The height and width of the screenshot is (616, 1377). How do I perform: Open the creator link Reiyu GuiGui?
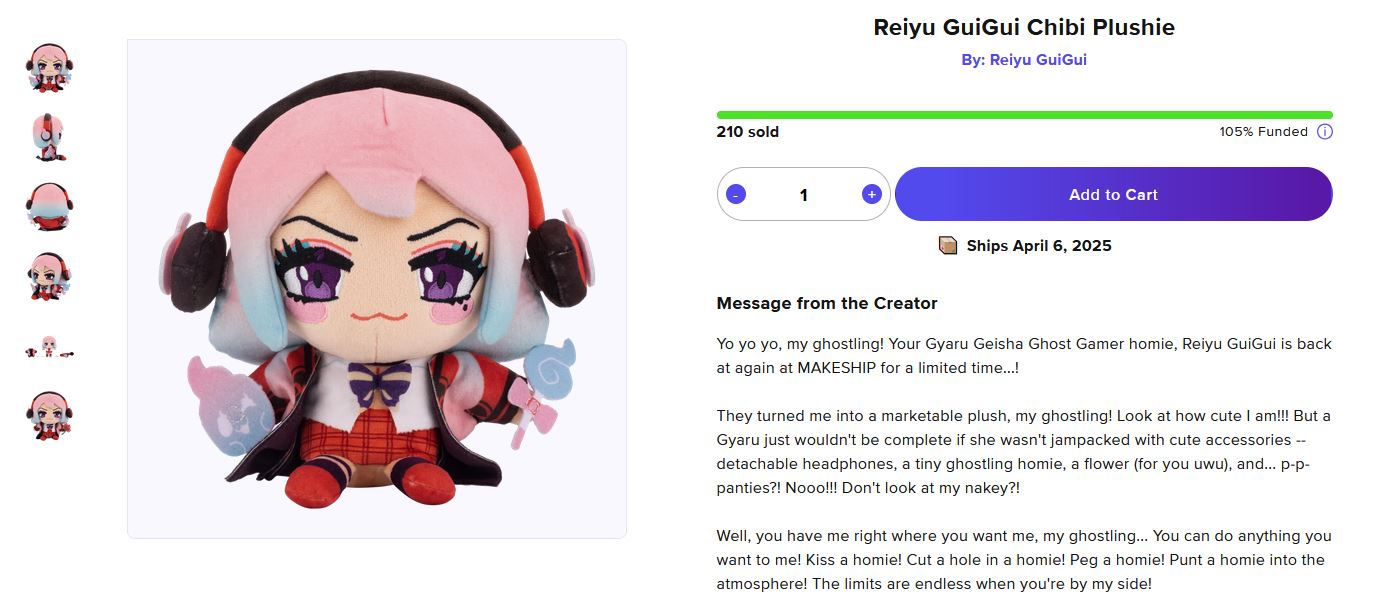(1024, 60)
